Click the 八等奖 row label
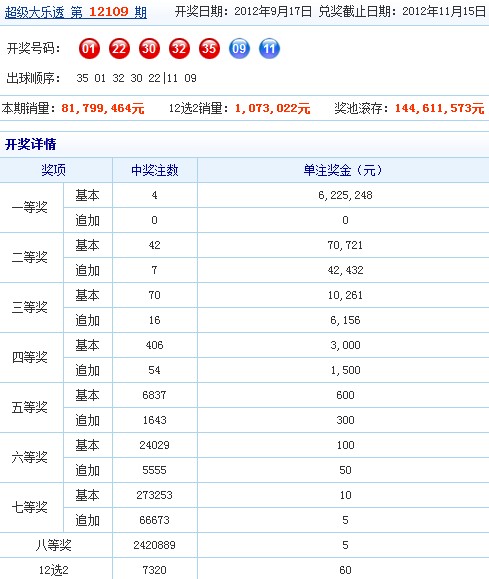Screen dimensions: 489x579 (54, 545)
